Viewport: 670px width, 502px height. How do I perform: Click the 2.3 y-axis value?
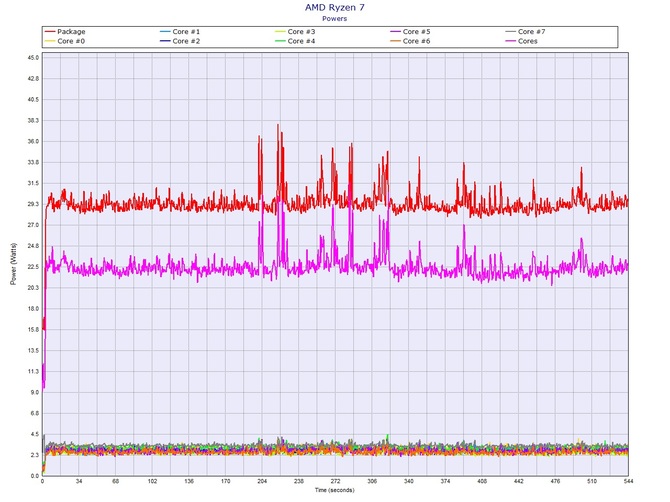[x=35, y=455]
